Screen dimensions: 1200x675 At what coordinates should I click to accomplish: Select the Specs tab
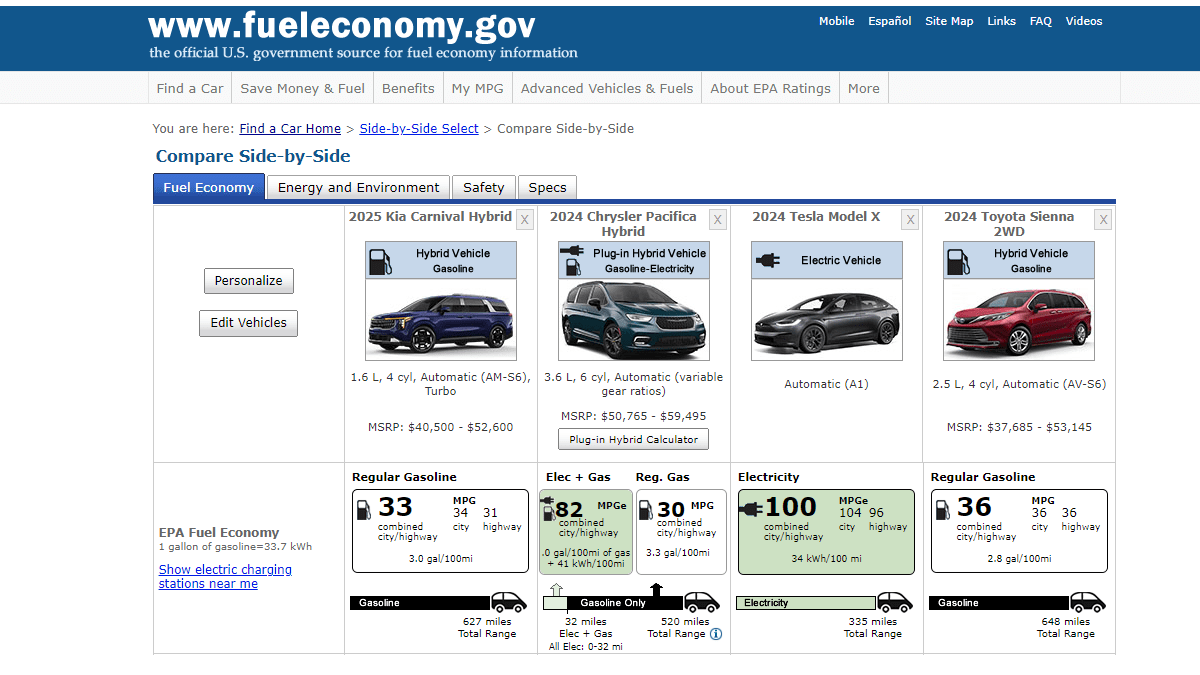(x=547, y=187)
